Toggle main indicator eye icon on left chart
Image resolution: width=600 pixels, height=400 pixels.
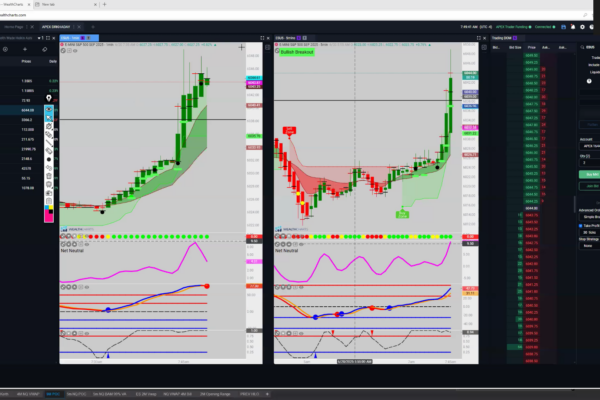pos(75,51)
